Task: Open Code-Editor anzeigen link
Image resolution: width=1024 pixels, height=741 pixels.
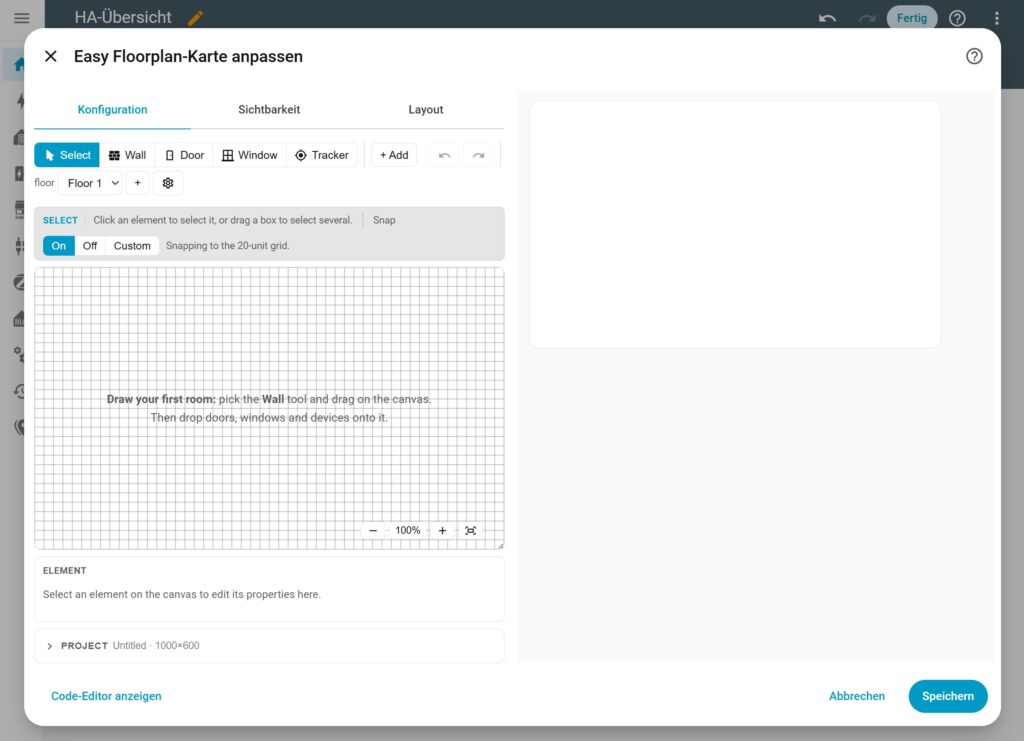Action: (106, 696)
